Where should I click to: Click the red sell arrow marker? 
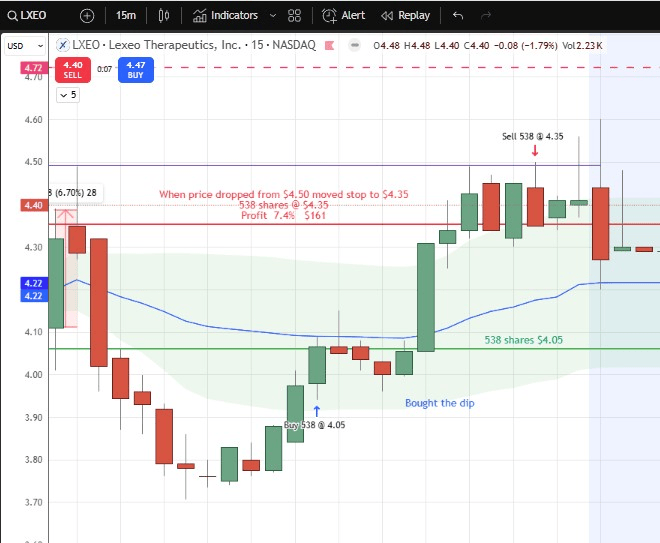535,150
